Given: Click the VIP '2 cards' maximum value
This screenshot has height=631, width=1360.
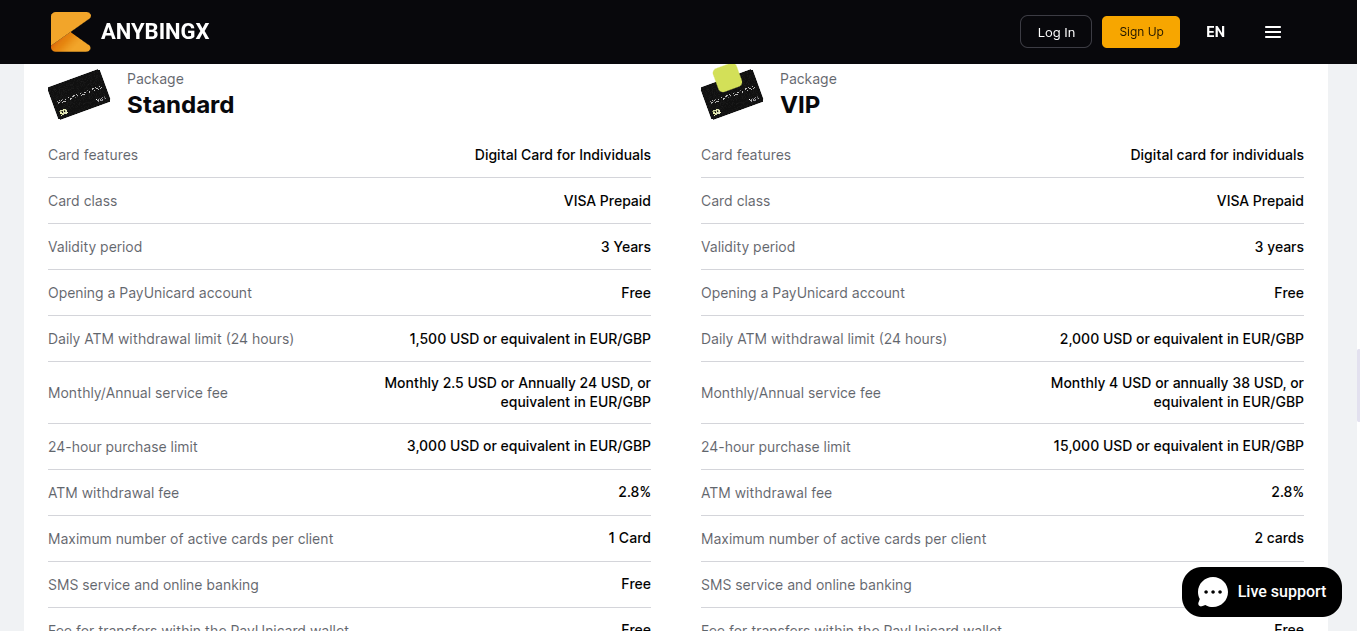Looking at the screenshot, I should 1279,538.
